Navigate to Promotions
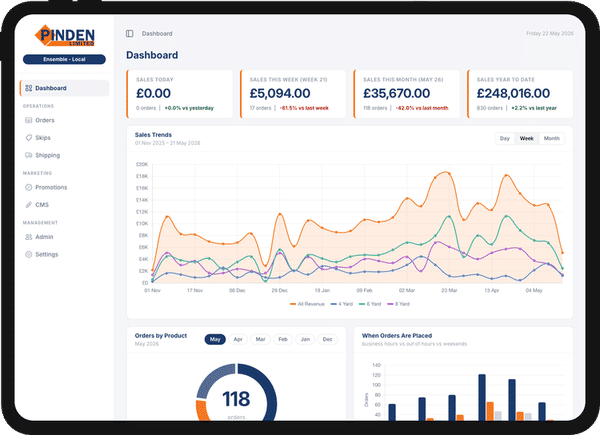The width and height of the screenshot is (600, 435). click(64, 187)
